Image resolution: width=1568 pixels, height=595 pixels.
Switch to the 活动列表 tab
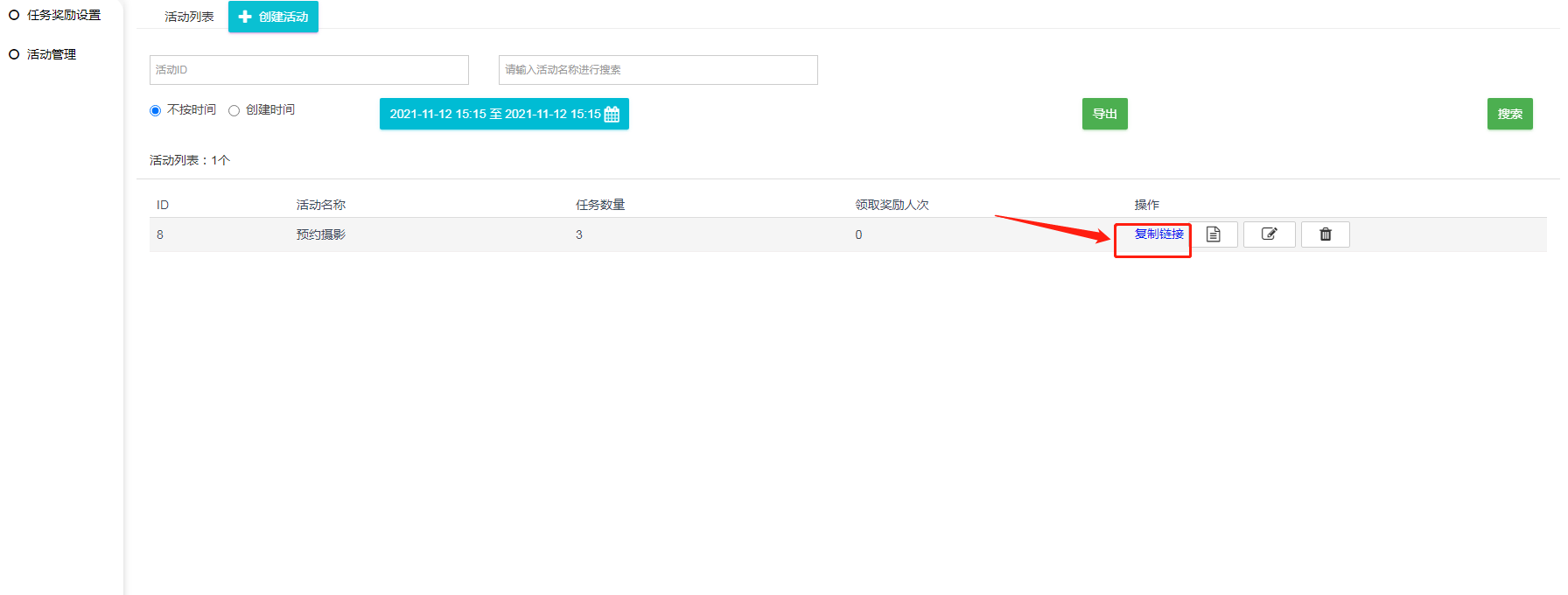(189, 17)
